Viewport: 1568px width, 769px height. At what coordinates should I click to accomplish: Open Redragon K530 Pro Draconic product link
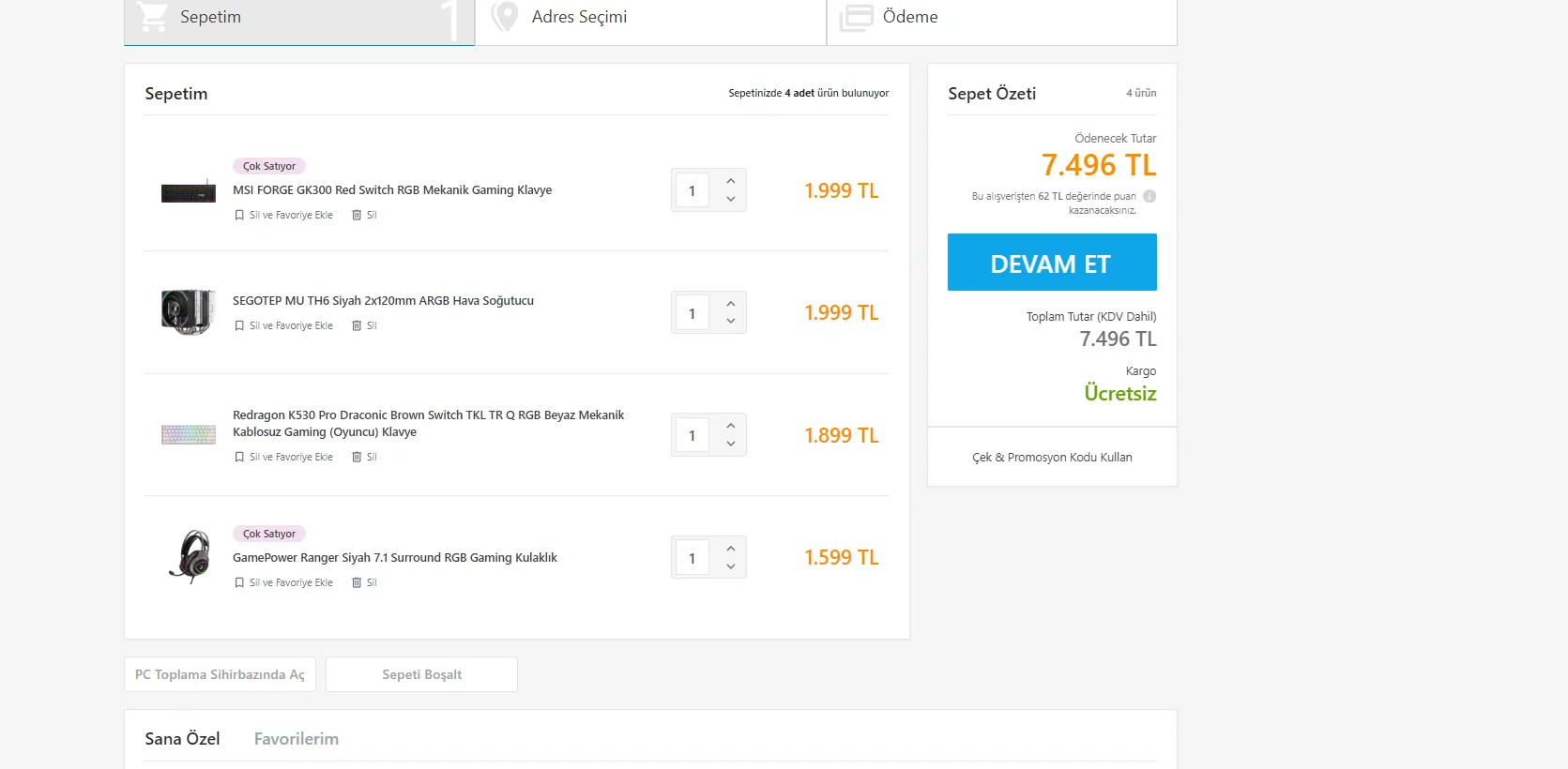[x=428, y=423]
